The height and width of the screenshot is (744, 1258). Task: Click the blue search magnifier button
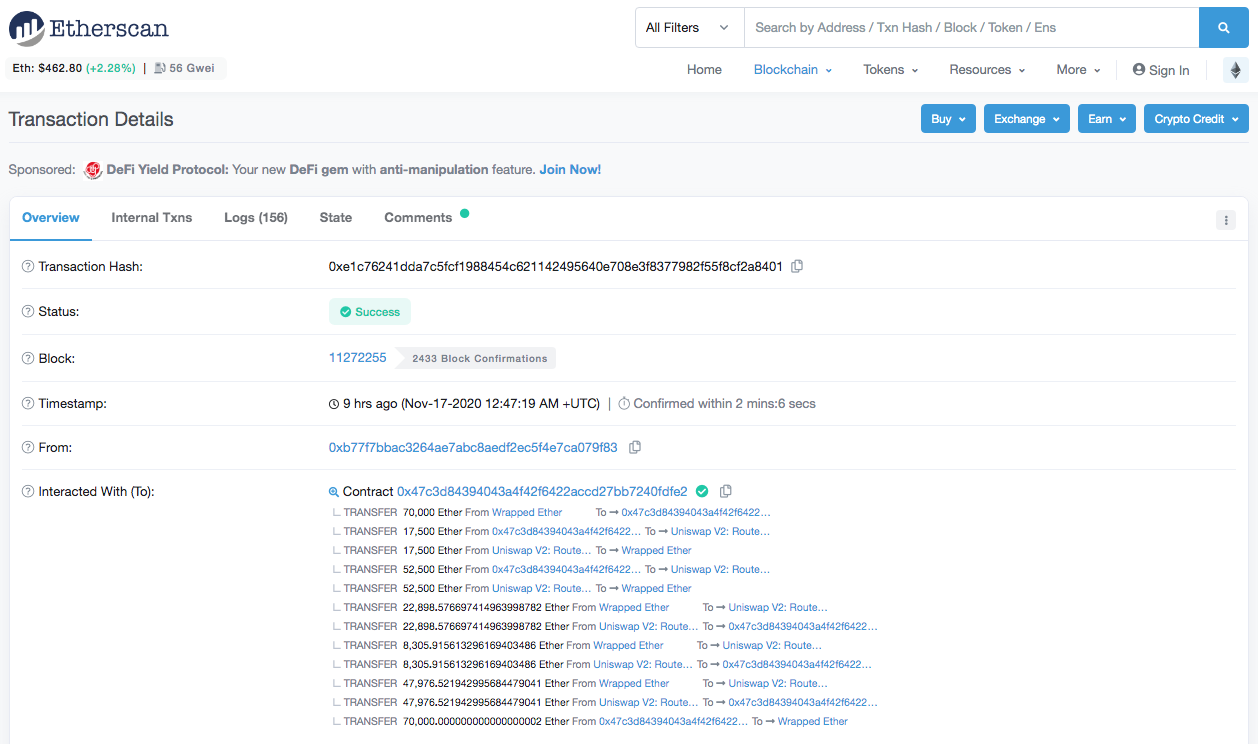(1224, 28)
